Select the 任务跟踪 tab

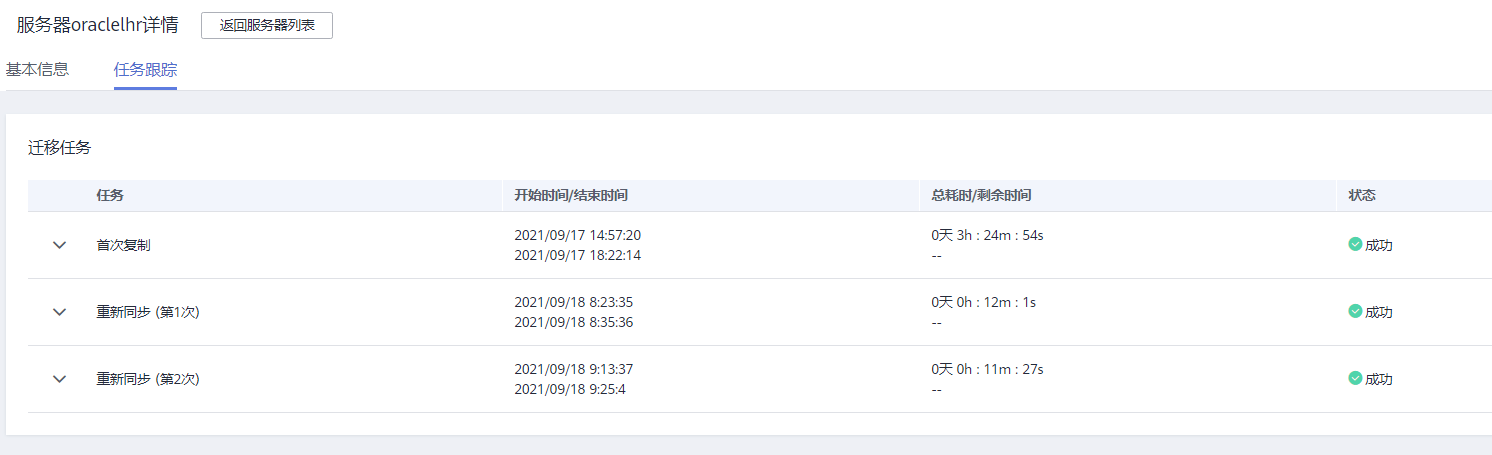(x=145, y=70)
